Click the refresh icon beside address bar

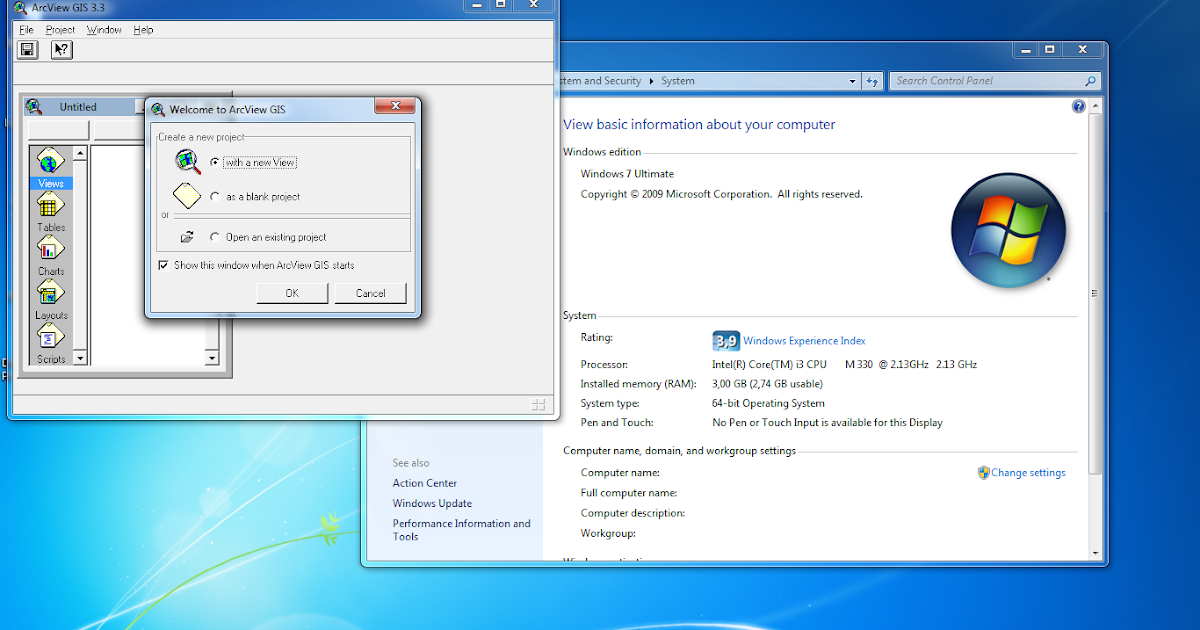pos(872,81)
